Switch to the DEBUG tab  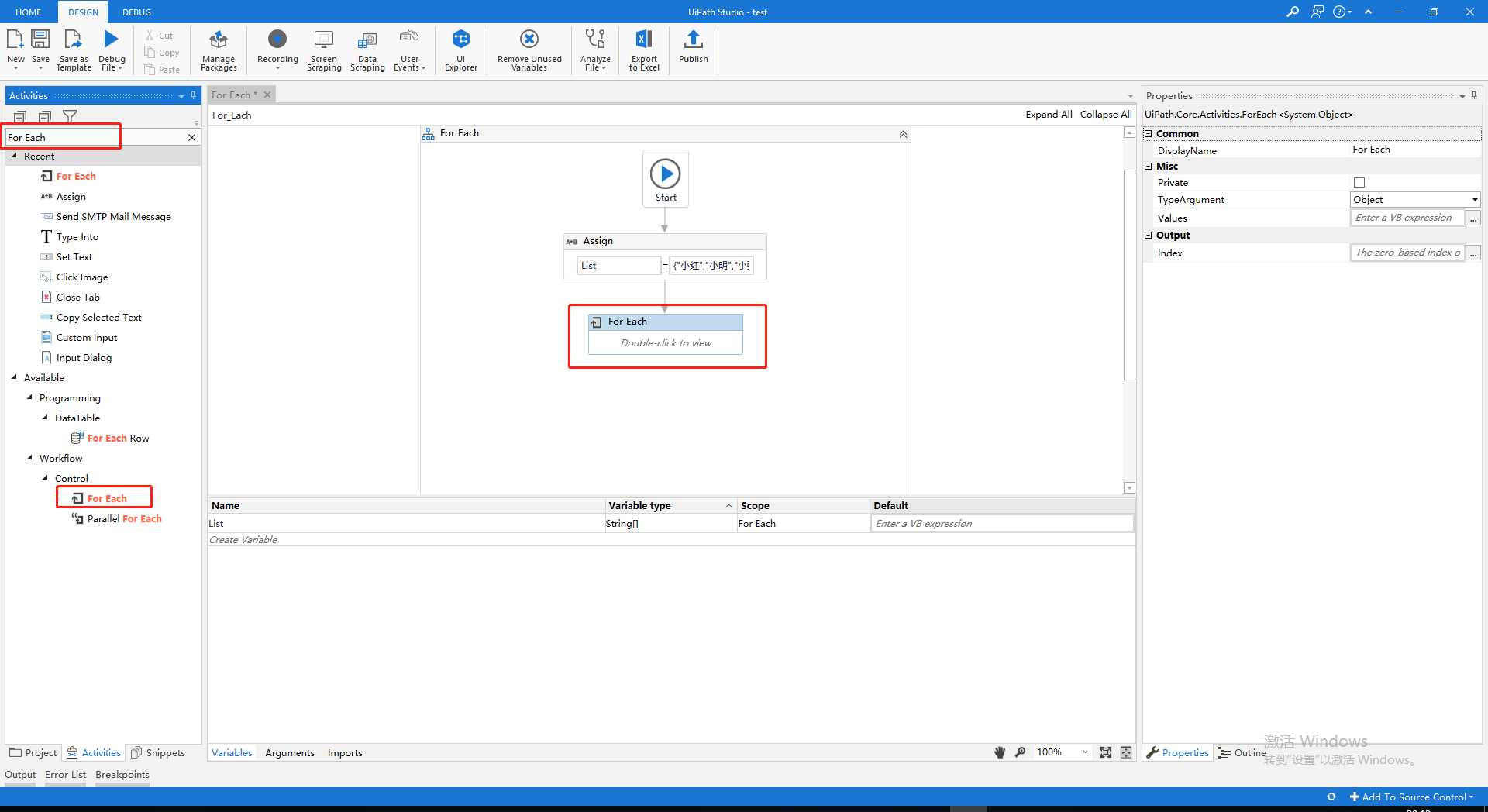coord(136,12)
